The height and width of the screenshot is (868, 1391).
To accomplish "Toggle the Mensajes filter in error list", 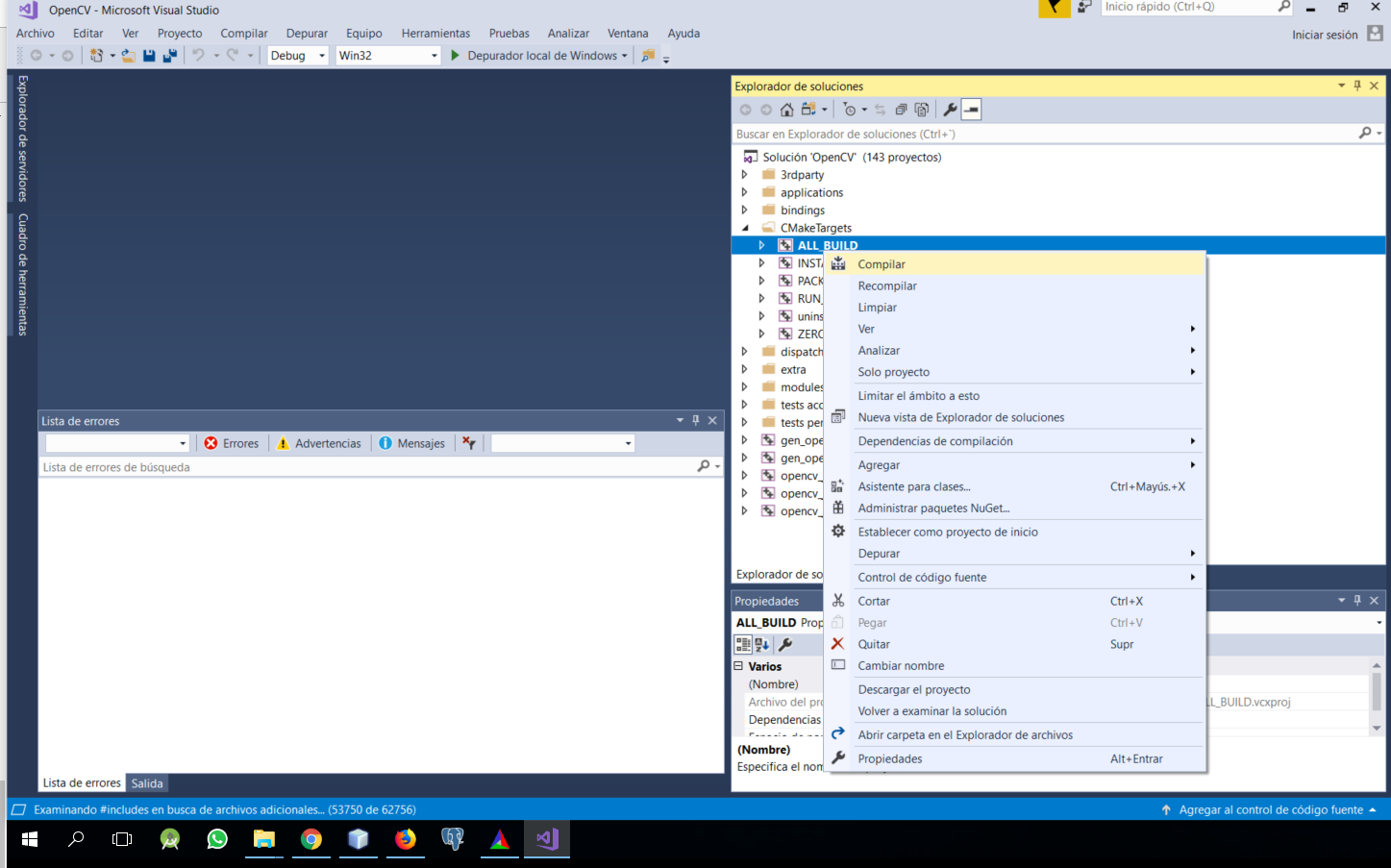I will (x=412, y=443).
